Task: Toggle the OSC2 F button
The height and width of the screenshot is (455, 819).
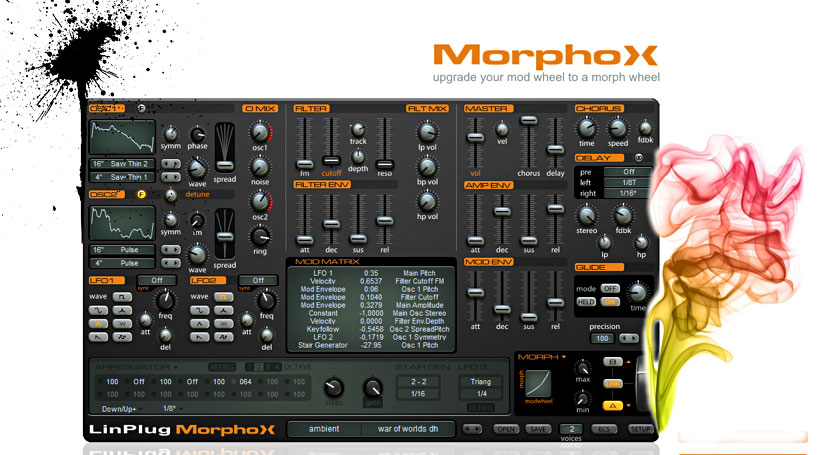Action: [141, 194]
